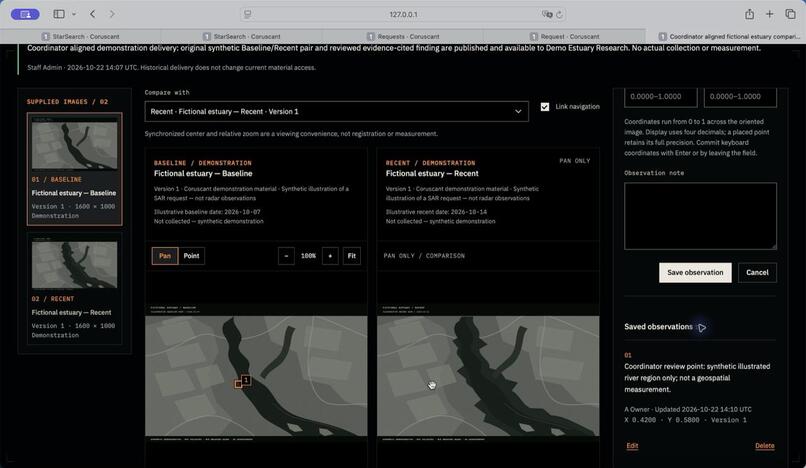Delete saved observation 01
Image resolution: width=806 pixels, height=468 pixels.
point(765,446)
